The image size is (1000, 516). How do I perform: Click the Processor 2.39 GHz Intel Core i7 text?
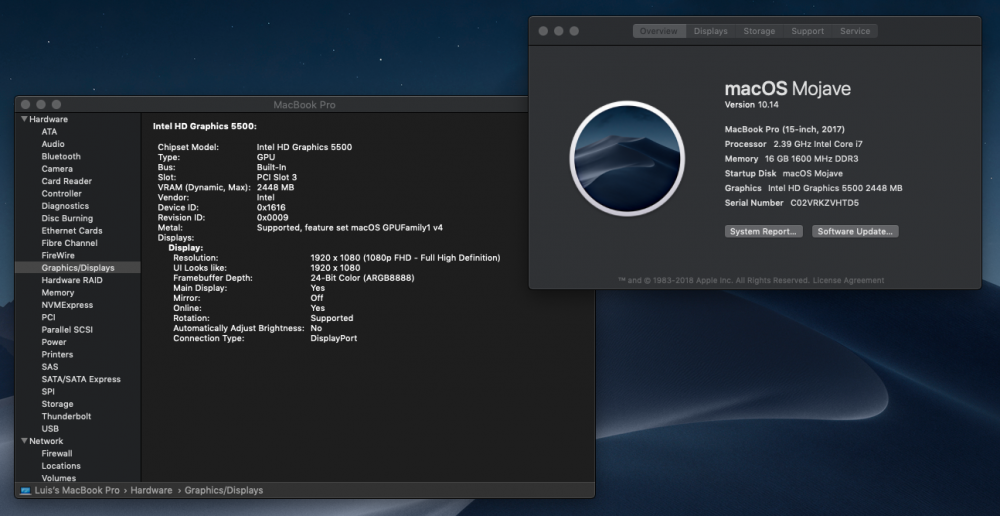click(x=793, y=144)
